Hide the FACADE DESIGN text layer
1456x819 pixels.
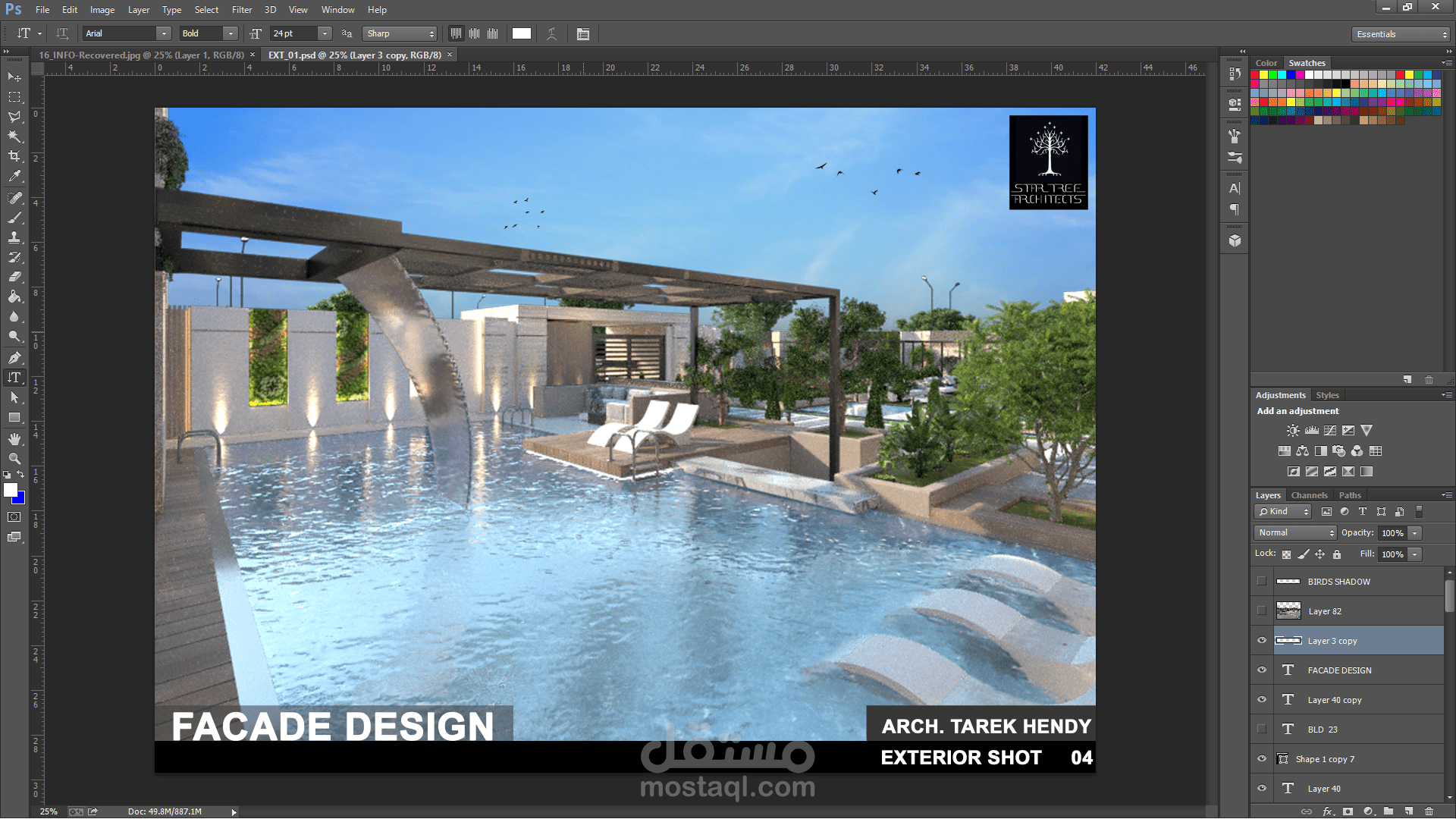point(1262,670)
